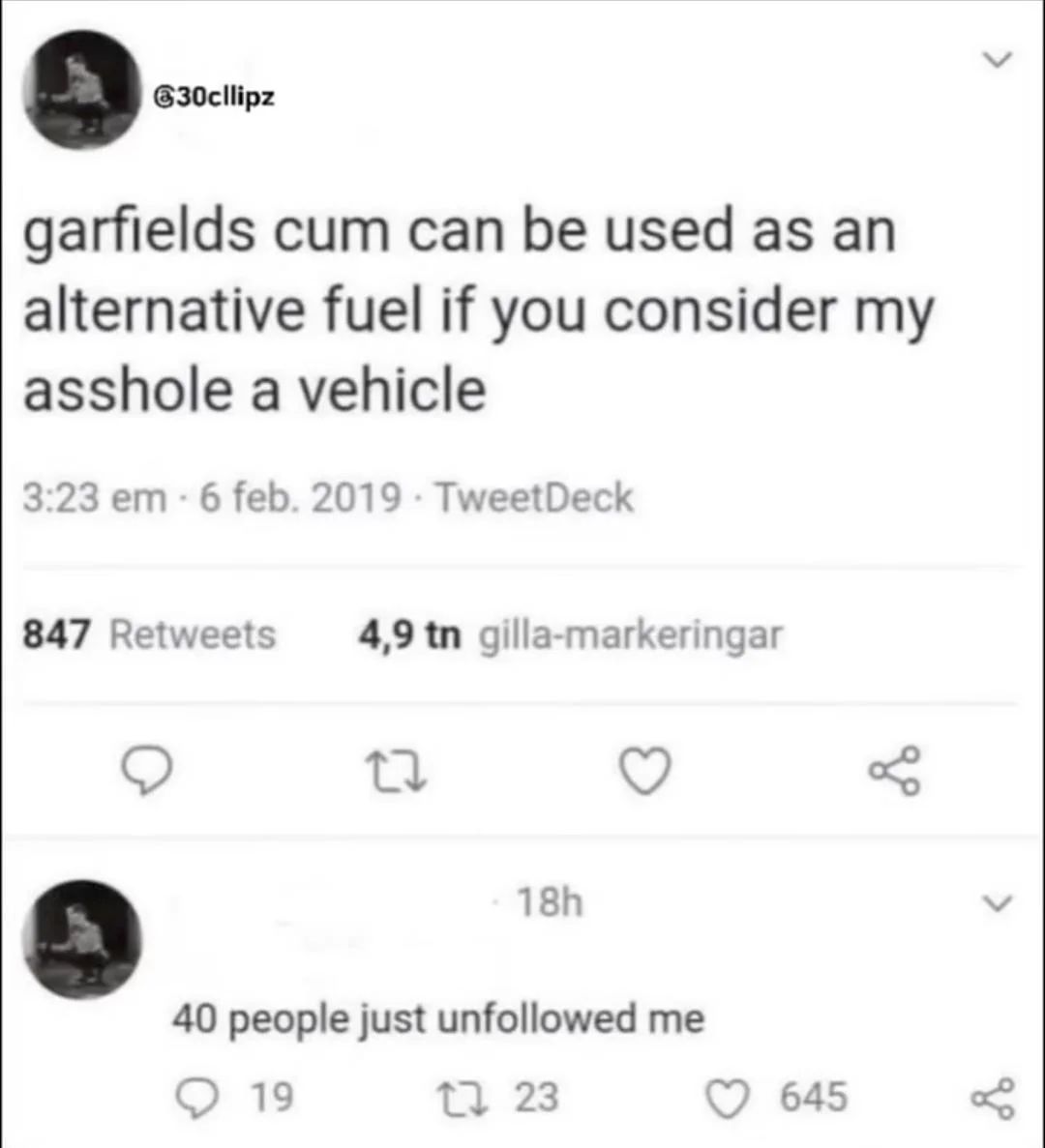Open the '40 people just unfollowed me' reply
This screenshot has height=1148, width=1045.
coord(438,1018)
